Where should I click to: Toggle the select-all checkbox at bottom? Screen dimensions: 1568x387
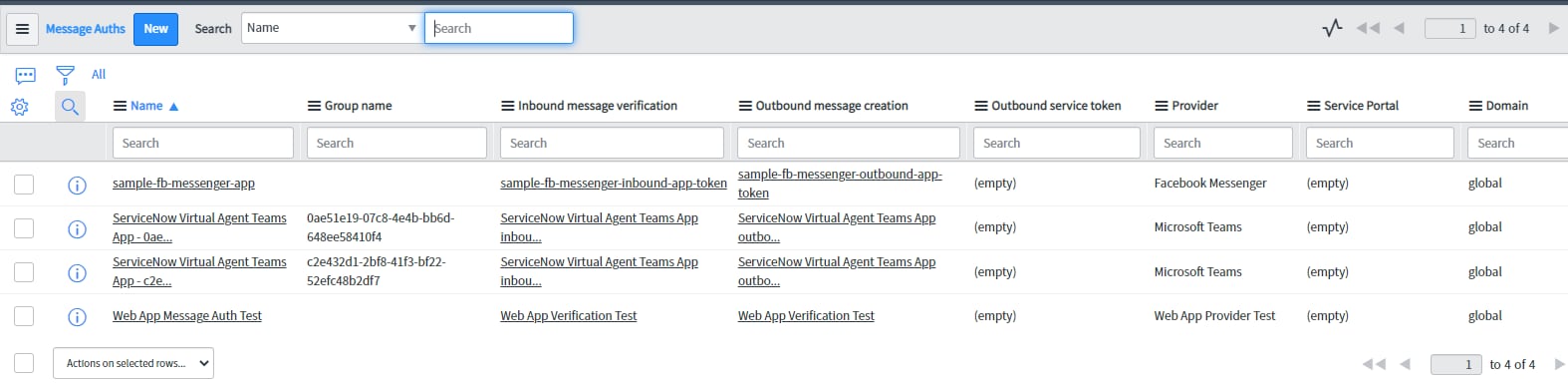pos(24,363)
